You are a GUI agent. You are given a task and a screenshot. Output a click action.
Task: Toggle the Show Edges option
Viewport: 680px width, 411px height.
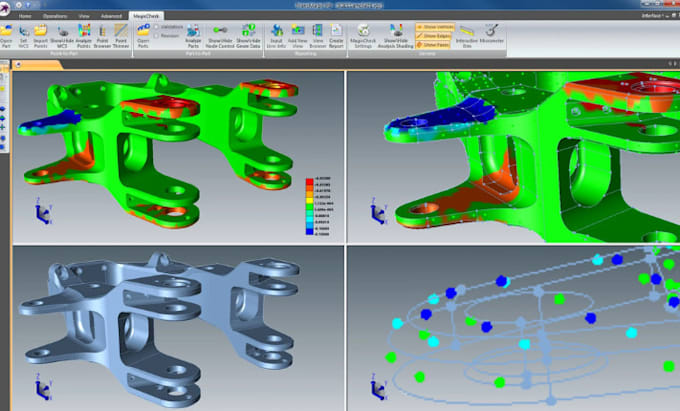pos(433,36)
